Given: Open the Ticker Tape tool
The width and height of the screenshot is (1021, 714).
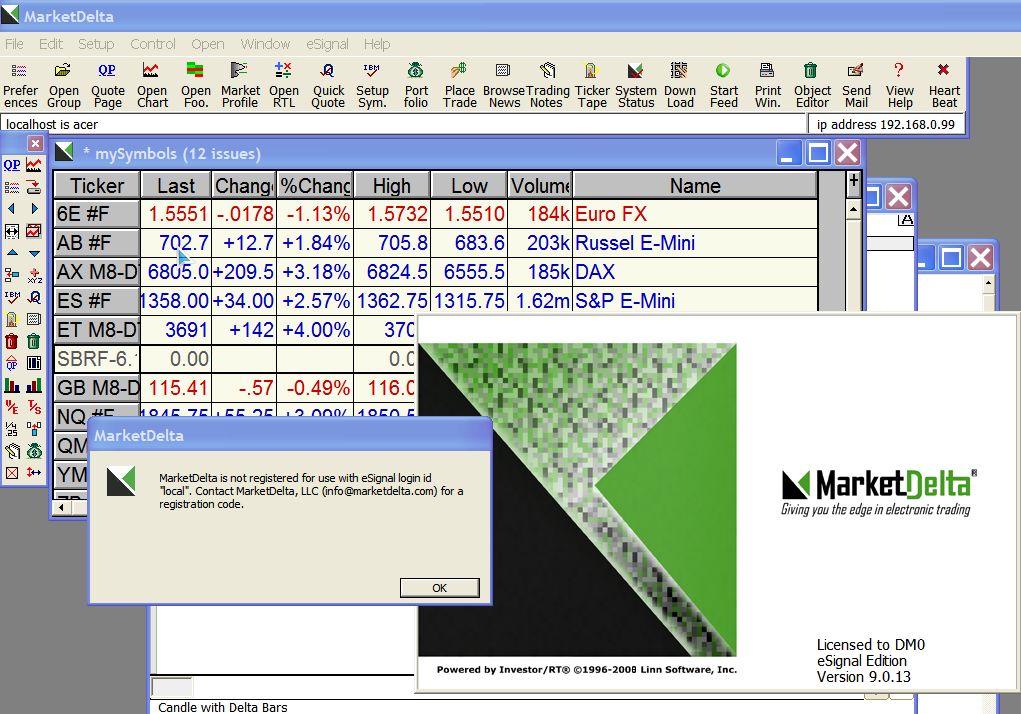Looking at the screenshot, I should coord(592,84).
